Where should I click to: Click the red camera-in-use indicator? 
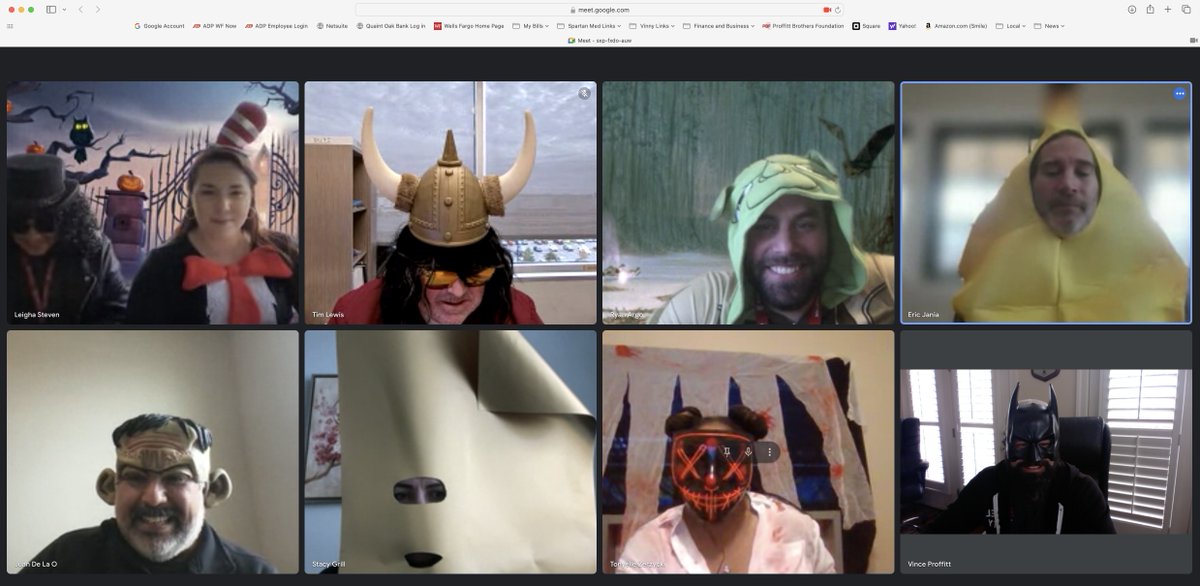827,9
